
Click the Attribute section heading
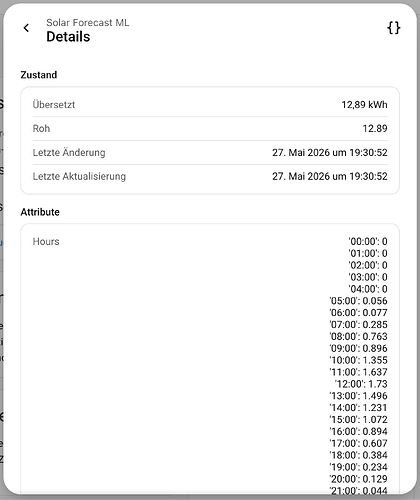[40, 212]
